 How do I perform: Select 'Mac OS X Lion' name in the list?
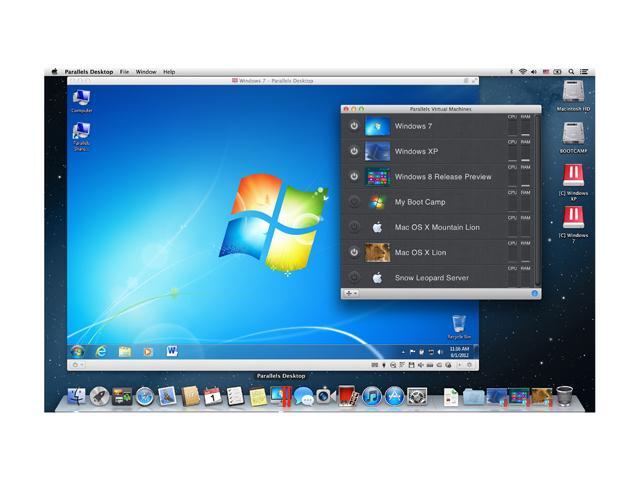[420, 253]
